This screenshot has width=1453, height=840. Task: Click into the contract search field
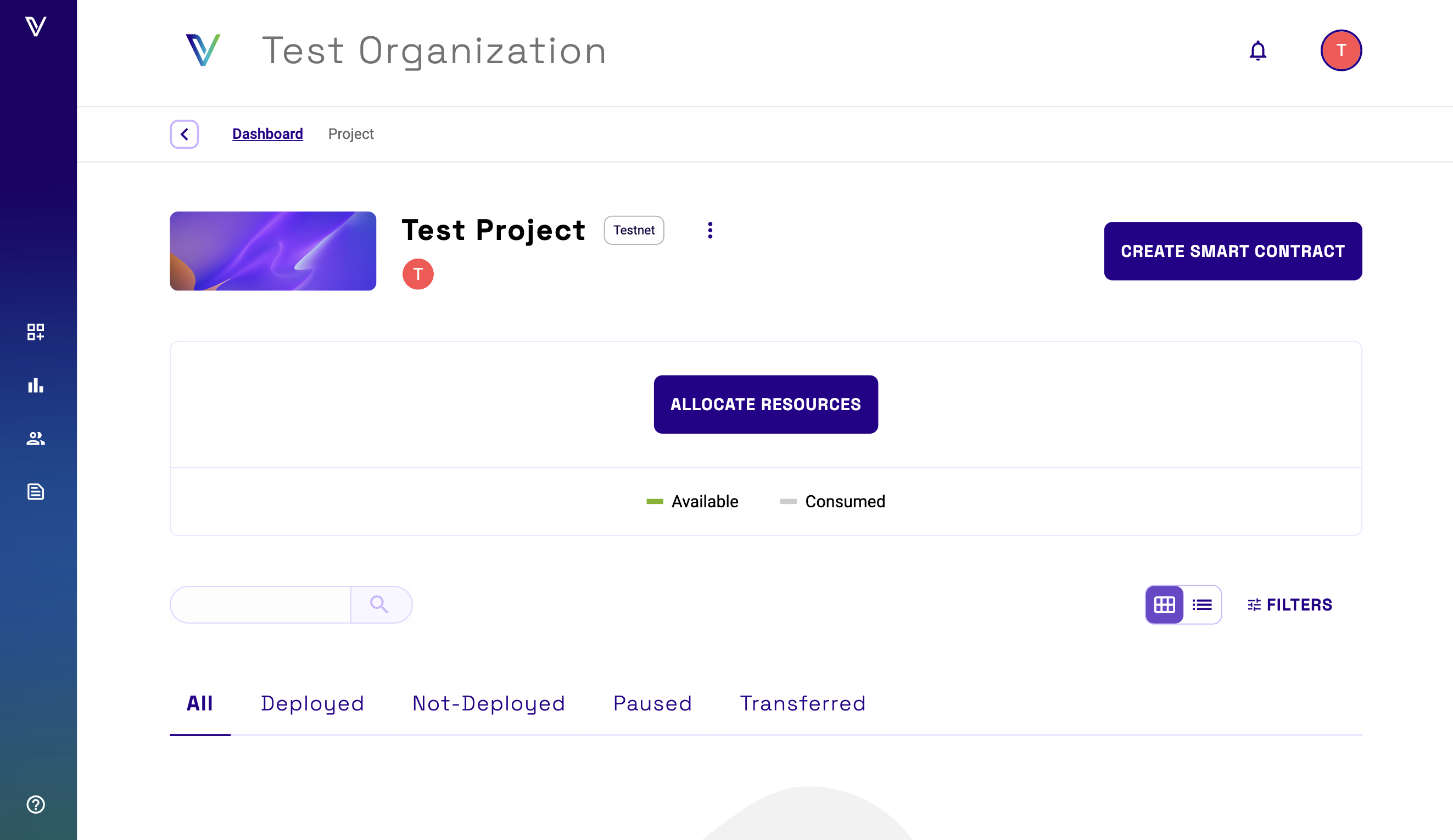point(261,605)
